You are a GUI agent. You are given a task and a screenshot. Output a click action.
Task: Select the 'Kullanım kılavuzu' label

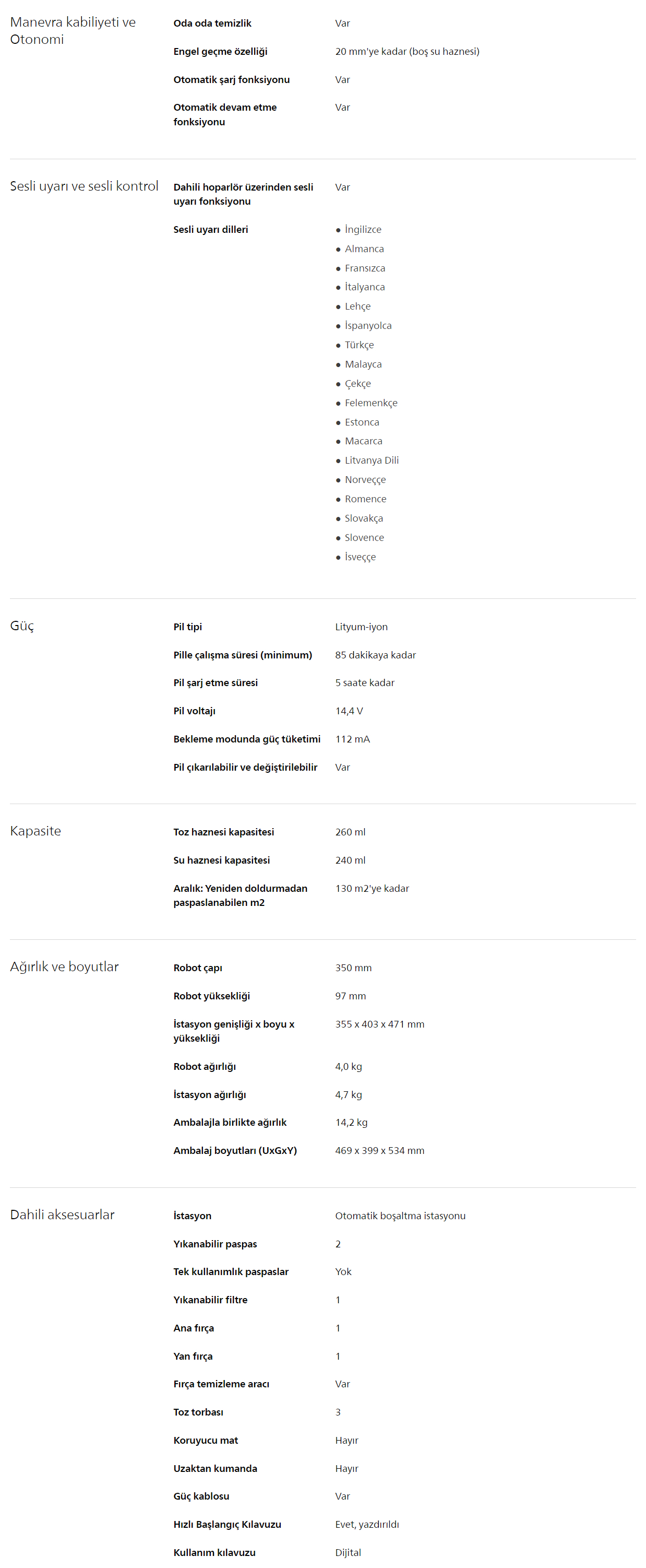(214, 1552)
